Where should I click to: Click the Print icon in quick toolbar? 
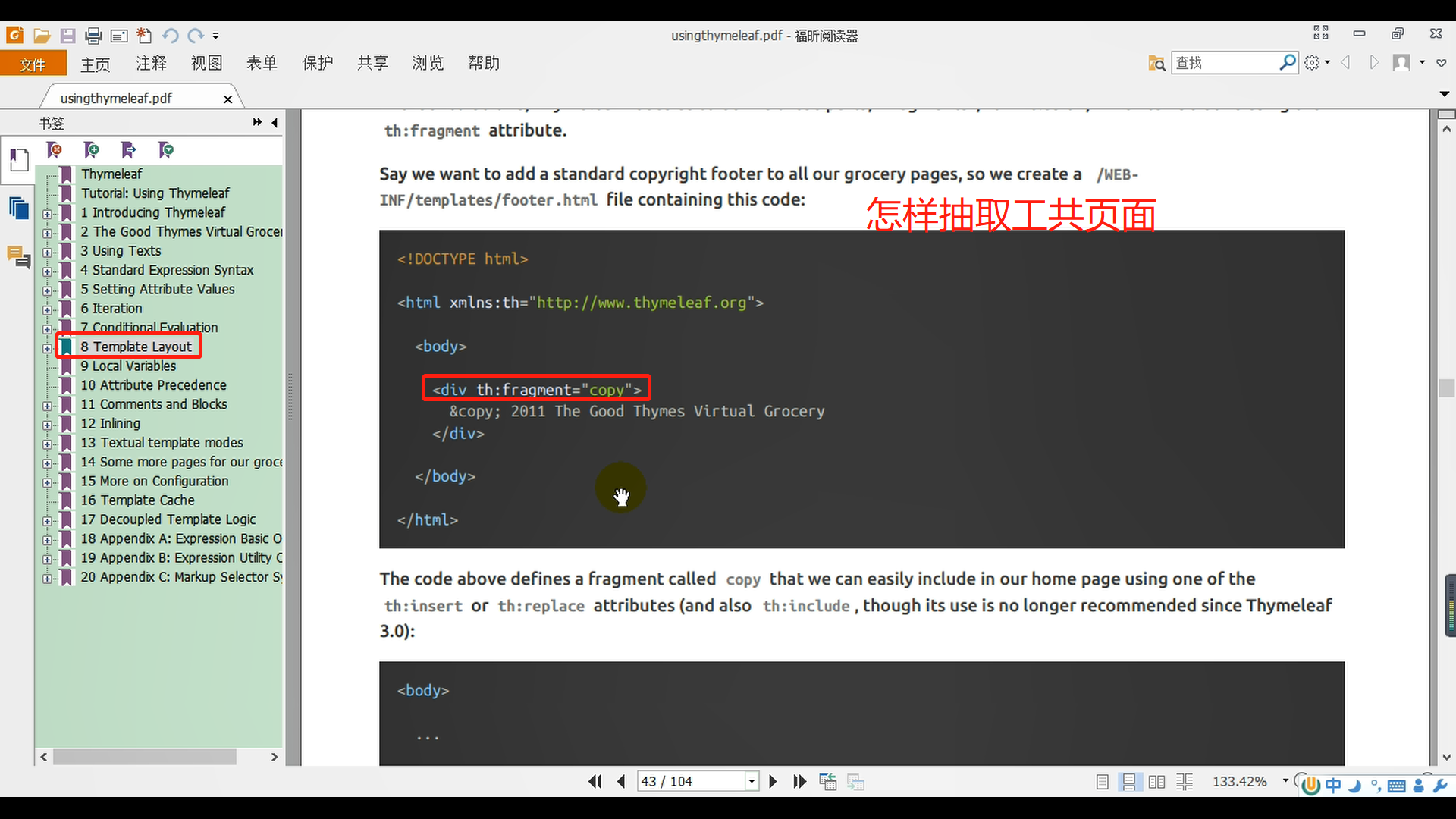pos(93,36)
